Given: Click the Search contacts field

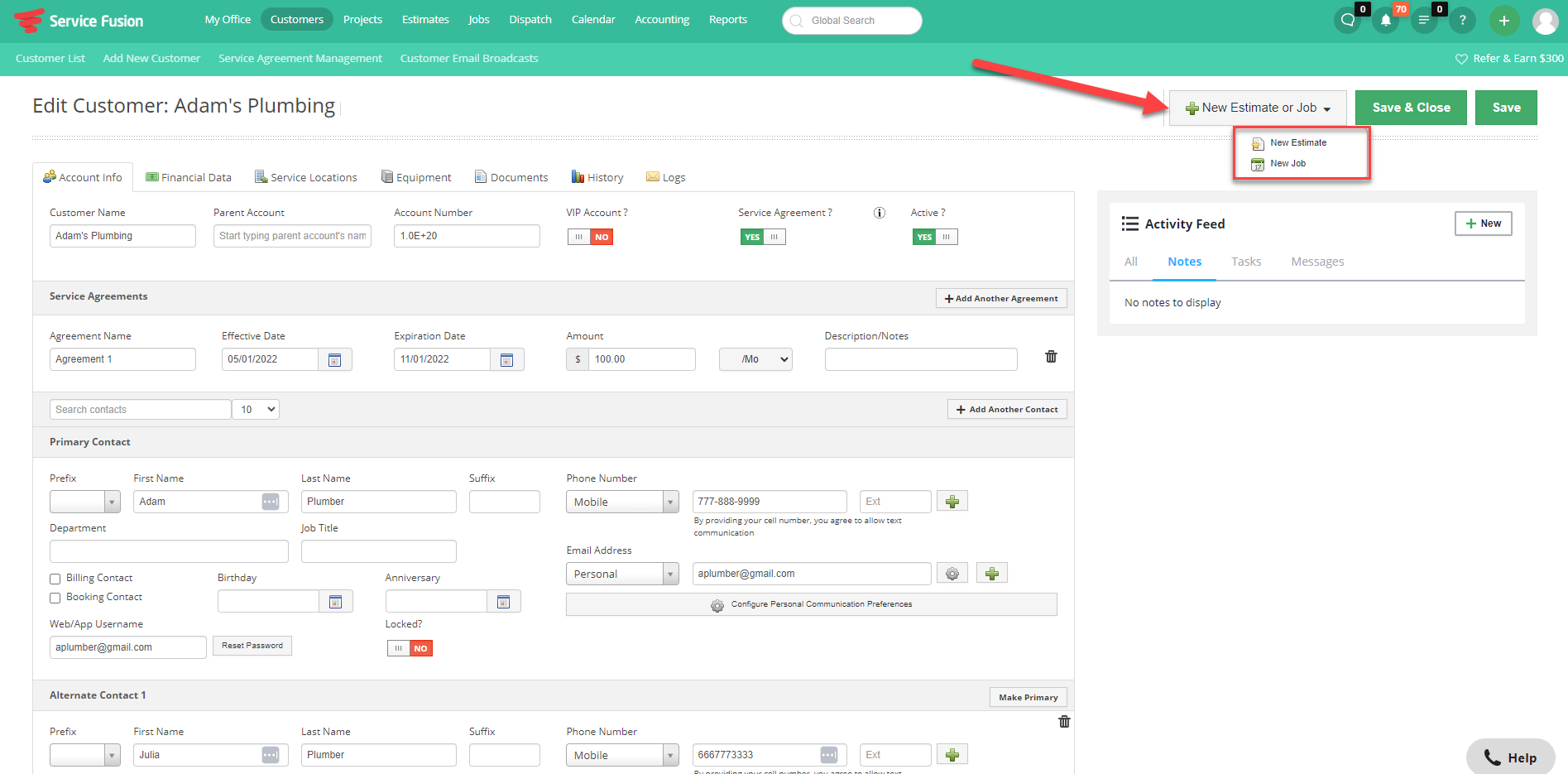Looking at the screenshot, I should 141,409.
